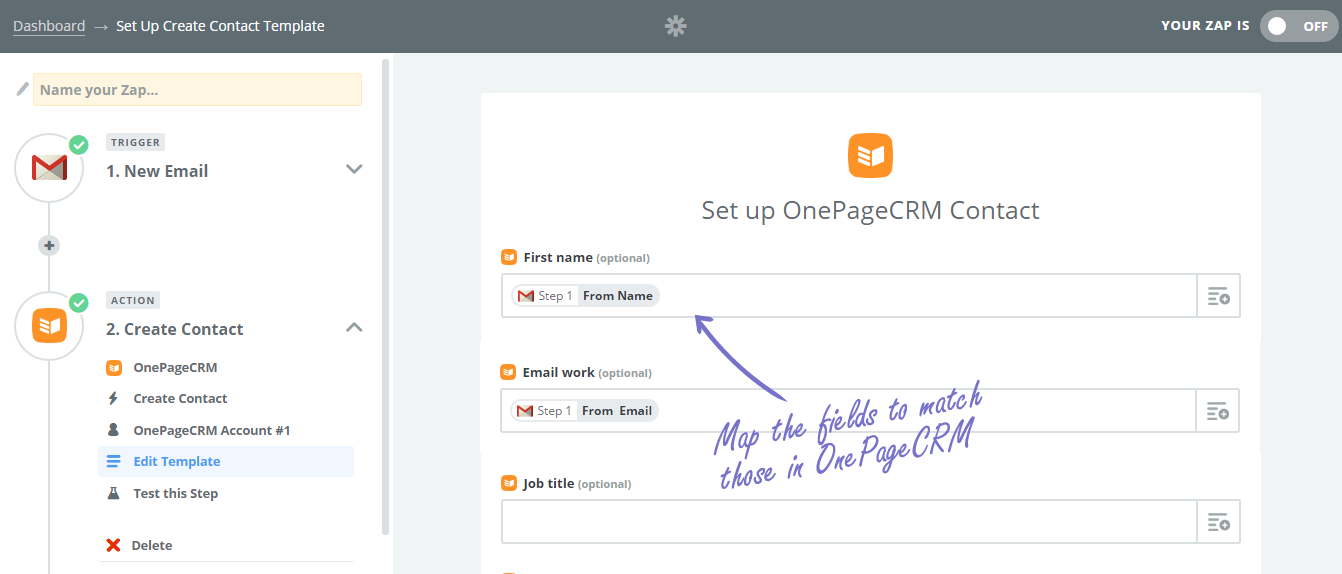Expand the 1. New Email step chevron
The height and width of the screenshot is (574, 1342).
(x=353, y=169)
